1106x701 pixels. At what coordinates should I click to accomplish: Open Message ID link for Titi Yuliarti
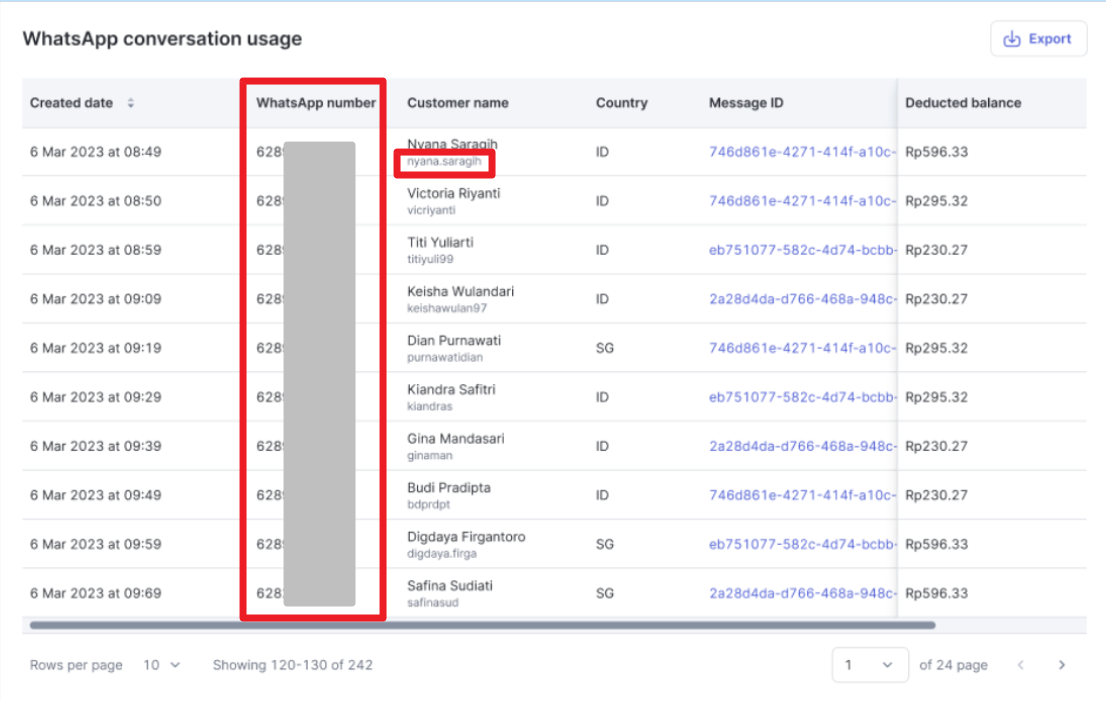(x=801, y=250)
